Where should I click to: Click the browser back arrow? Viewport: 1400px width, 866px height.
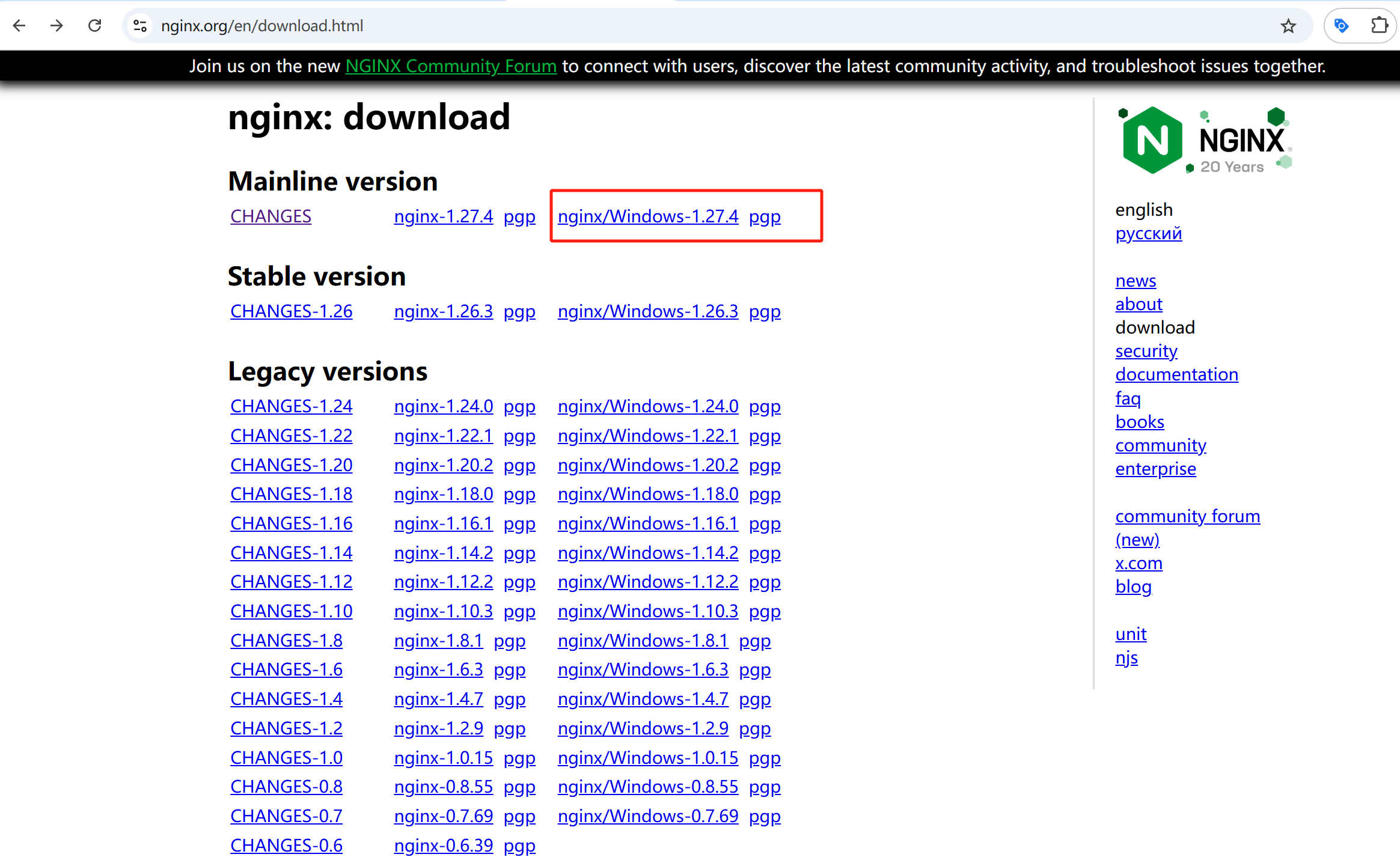pos(19,26)
